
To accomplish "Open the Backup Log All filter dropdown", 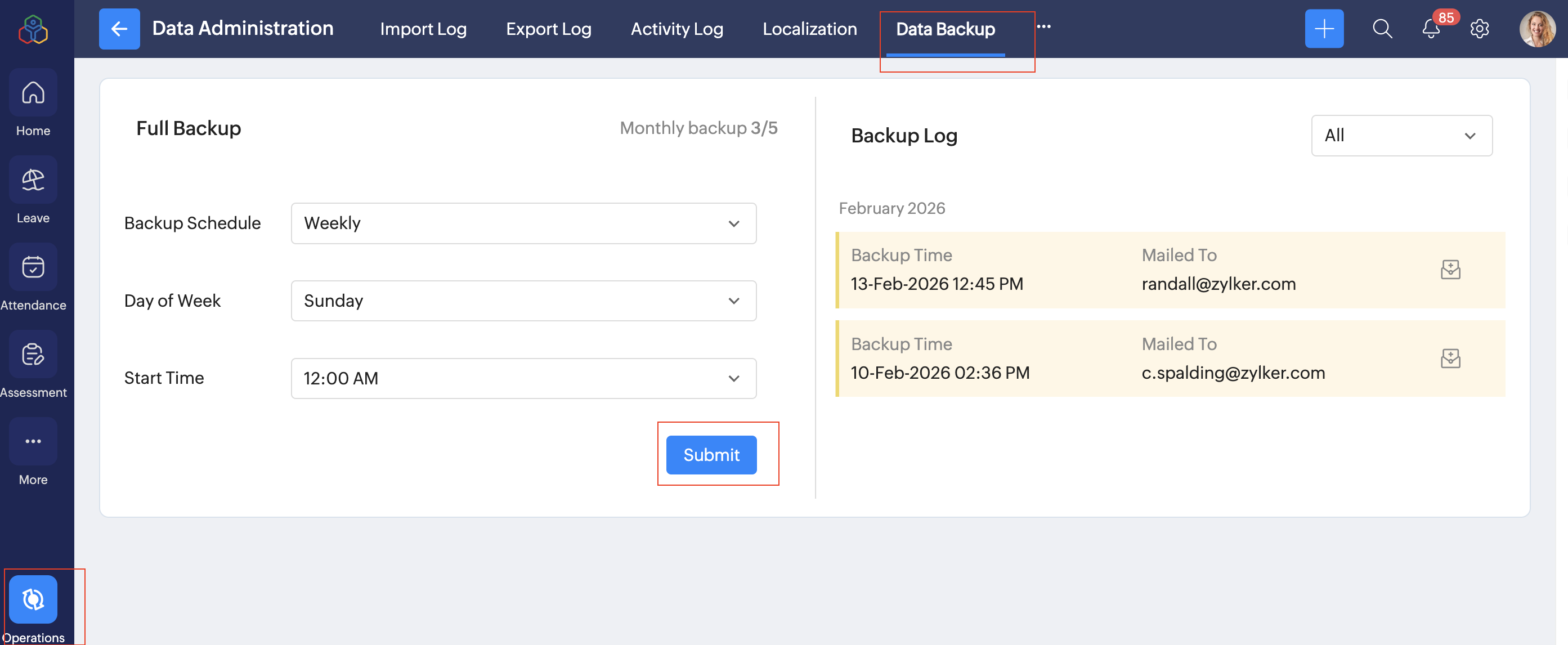I will click(1401, 136).
